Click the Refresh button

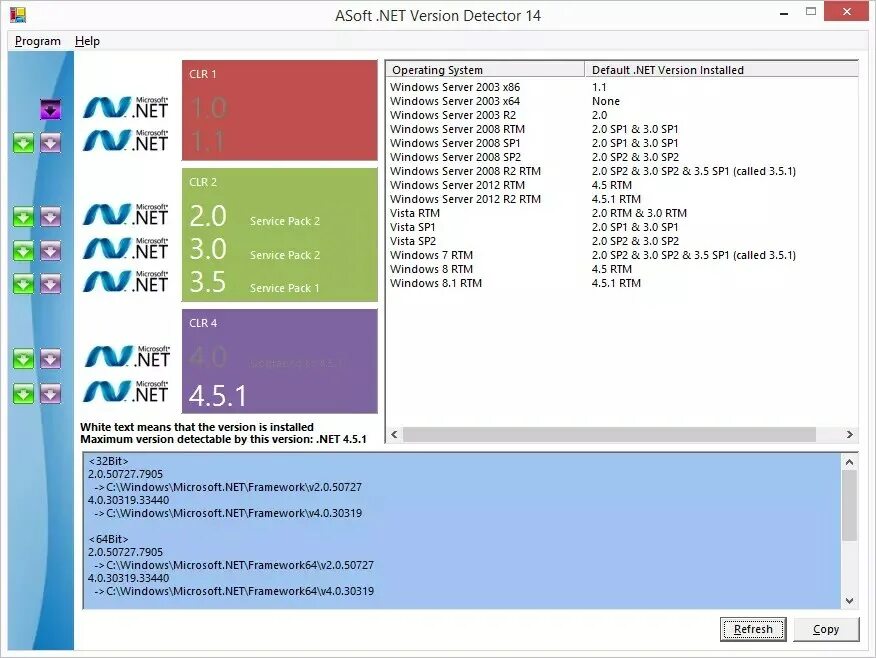[x=753, y=629]
